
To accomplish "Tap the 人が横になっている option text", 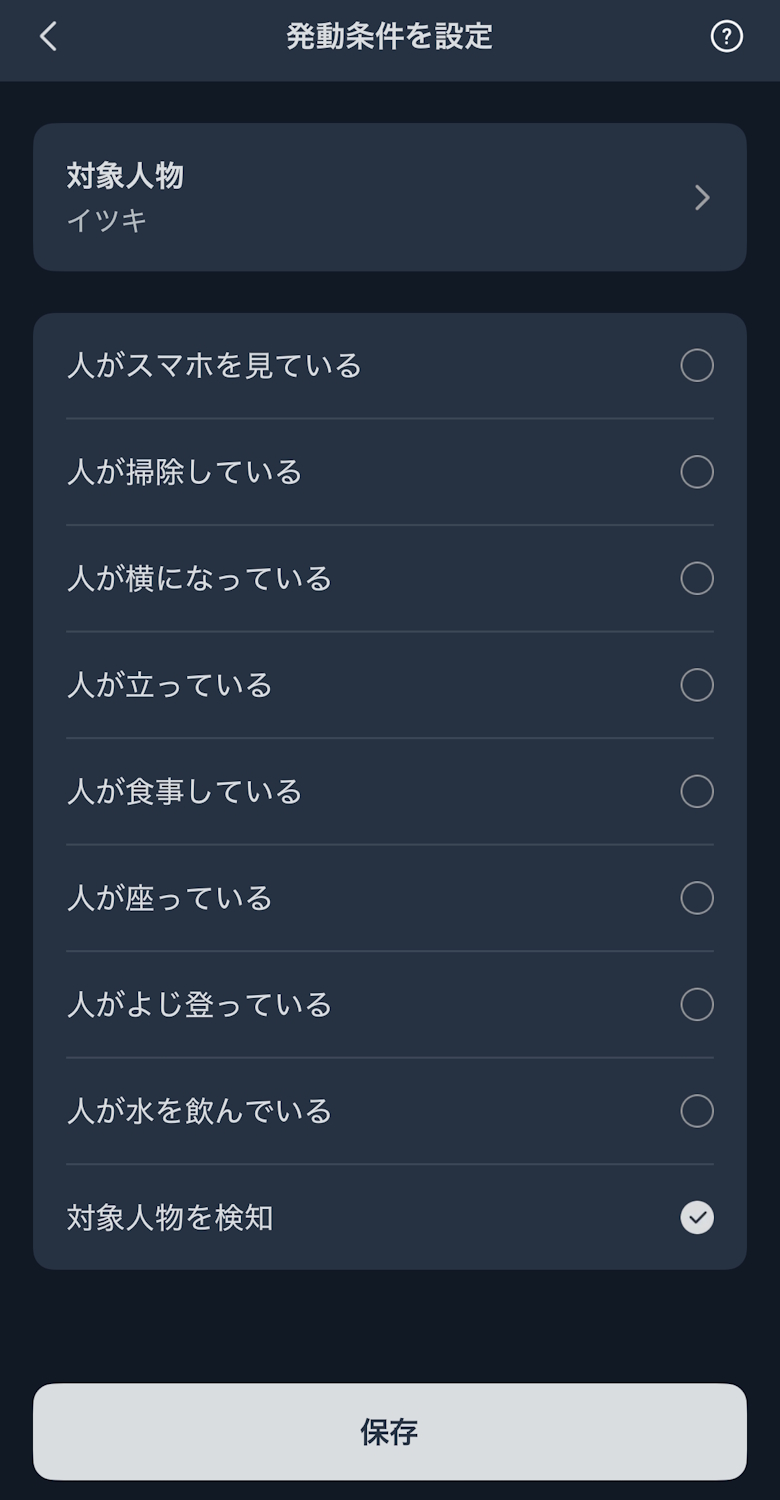I will point(199,579).
